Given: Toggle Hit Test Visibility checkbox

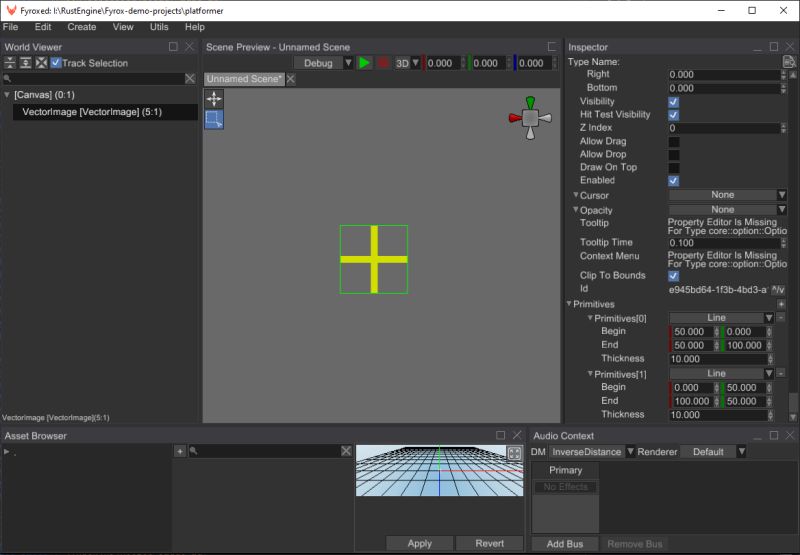Looking at the screenshot, I should click(x=673, y=115).
